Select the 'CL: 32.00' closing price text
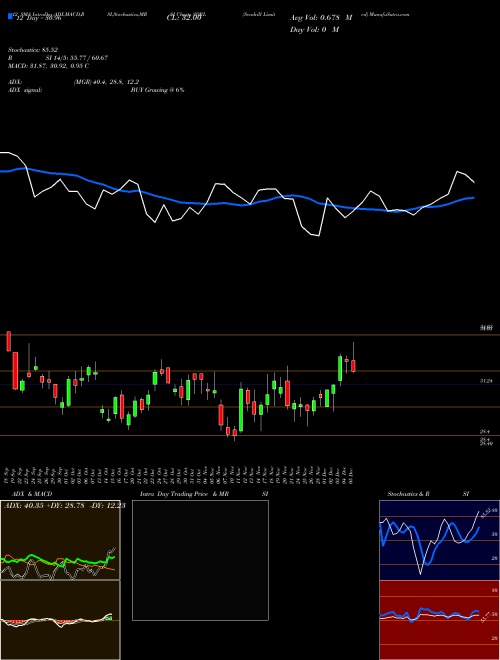500x660 pixels. point(184,19)
